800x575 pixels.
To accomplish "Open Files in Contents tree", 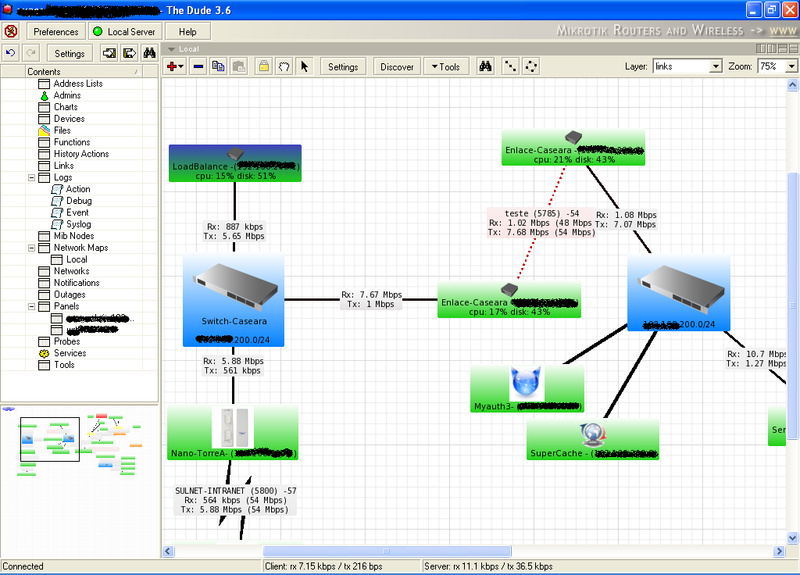I will point(62,131).
